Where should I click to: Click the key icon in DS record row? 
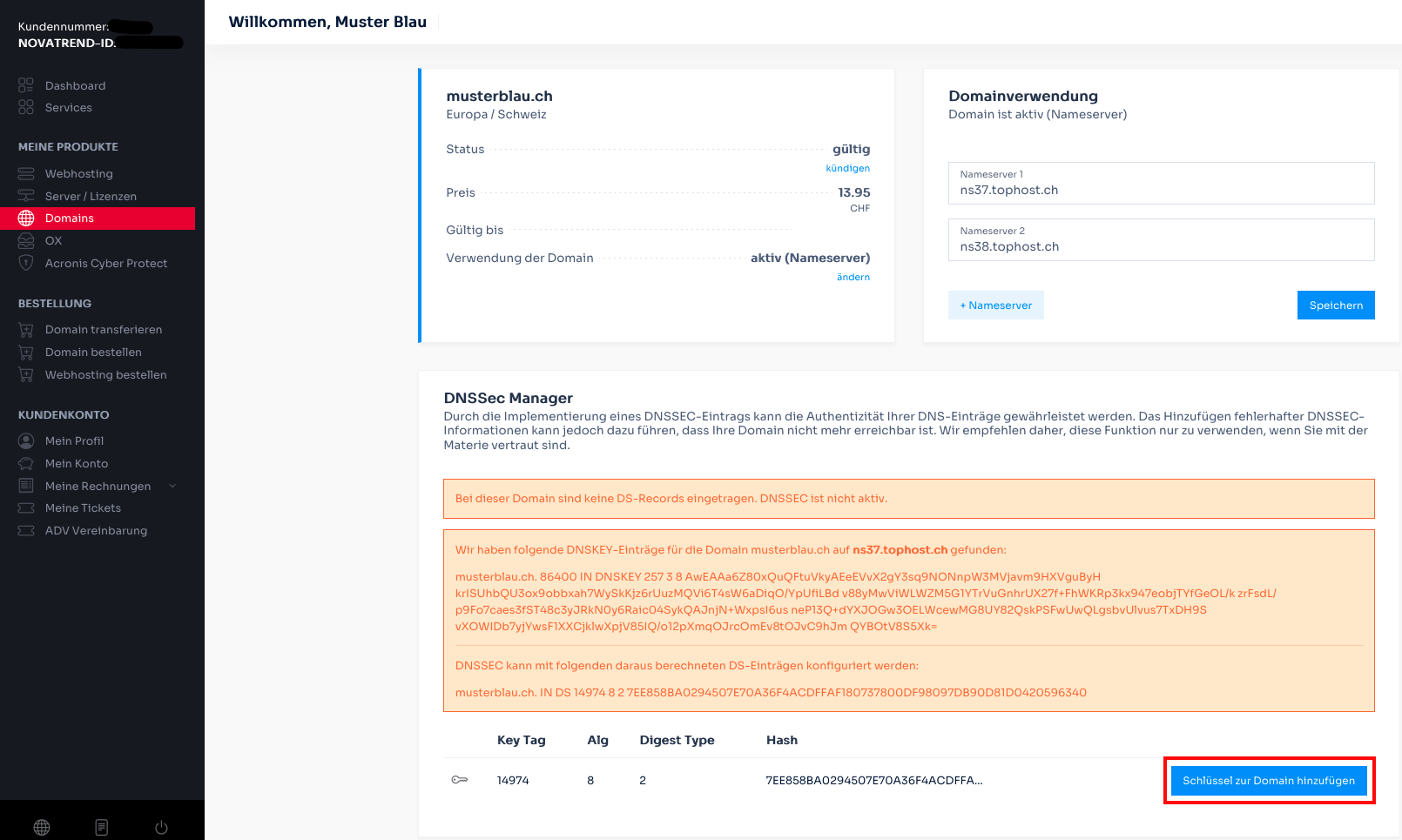point(460,780)
